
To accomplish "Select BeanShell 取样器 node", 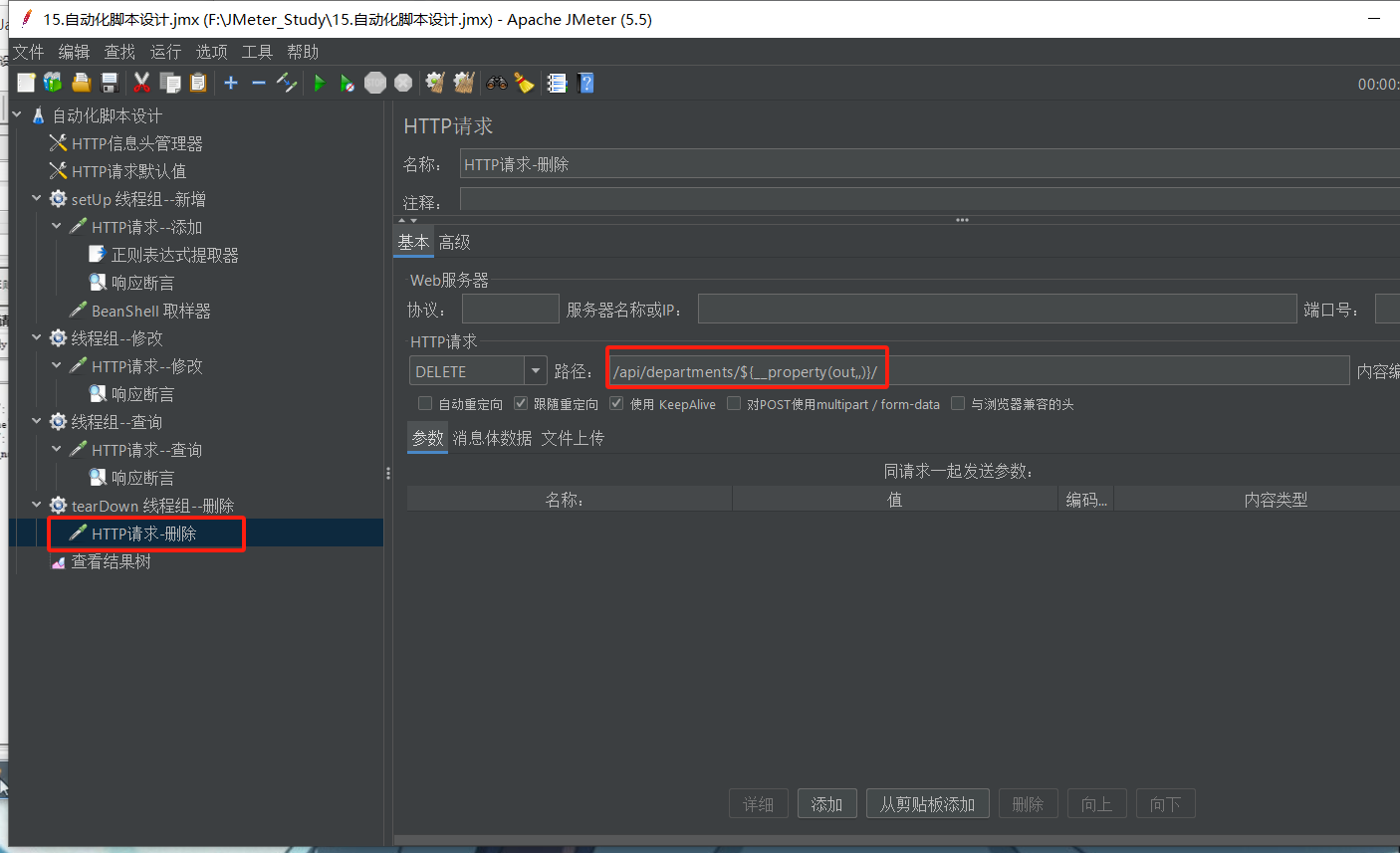I will [150, 311].
